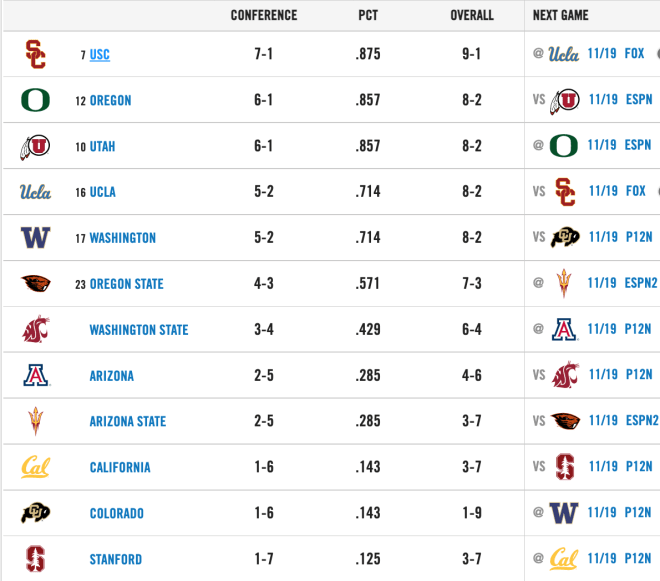Screen dimensions: 660x581
Task: Sort by the OVERALL column header
Action: click(x=472, y=15)
